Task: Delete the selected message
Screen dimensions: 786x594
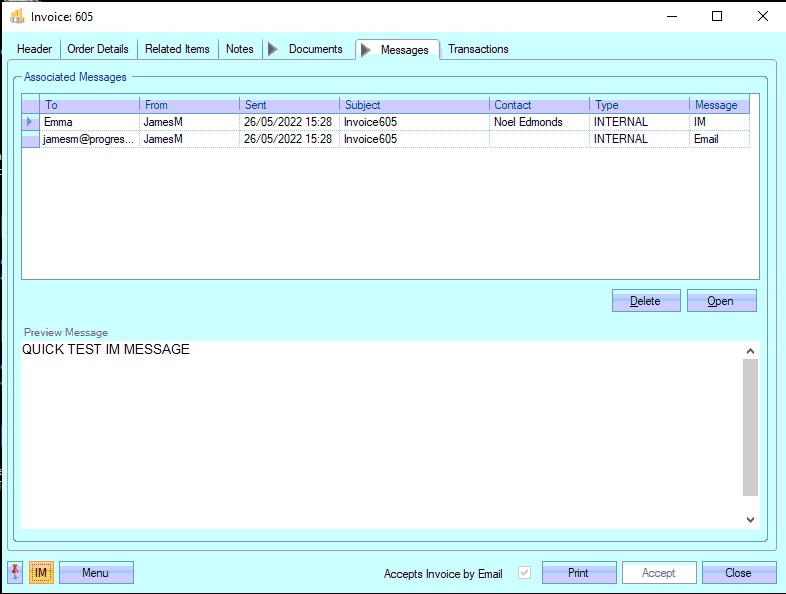Action: click(x=645, y=301)
